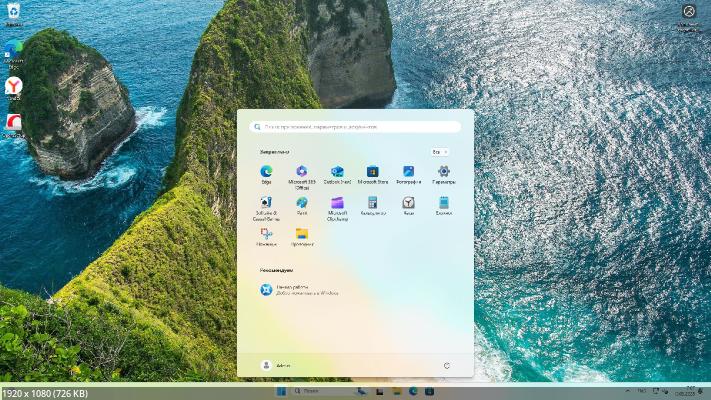Image resolution: width=711 pixels, height=400 pixels.
Task: Select Microsoft Edge desktop shortcut
Action: pos(14,54)
